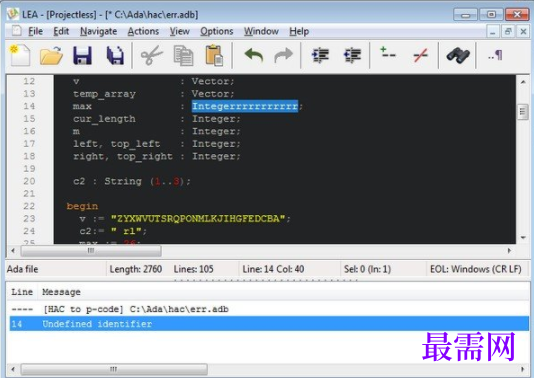This screenshot has height=378, width=534.
Task: Open the Help menu
Action: coord(299,31)
